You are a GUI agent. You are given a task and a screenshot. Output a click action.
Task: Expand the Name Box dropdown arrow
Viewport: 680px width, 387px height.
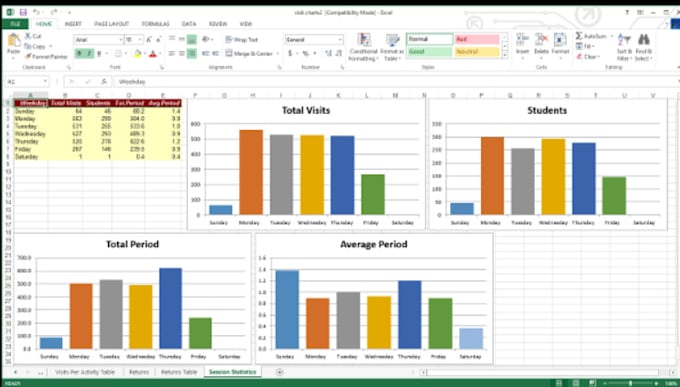[x=45, y=82]
